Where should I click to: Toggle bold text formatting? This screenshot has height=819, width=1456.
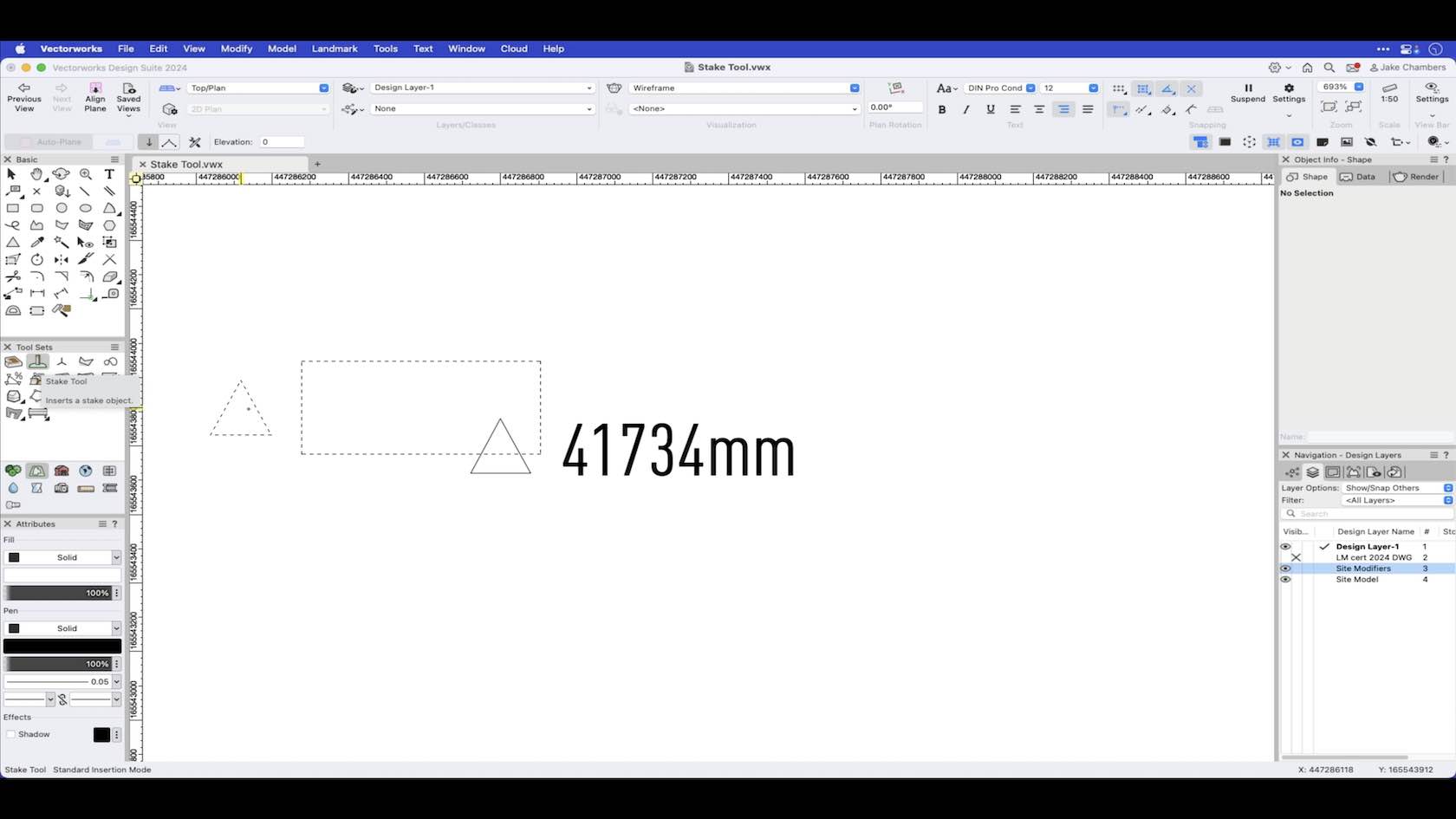tap(942, 109)
